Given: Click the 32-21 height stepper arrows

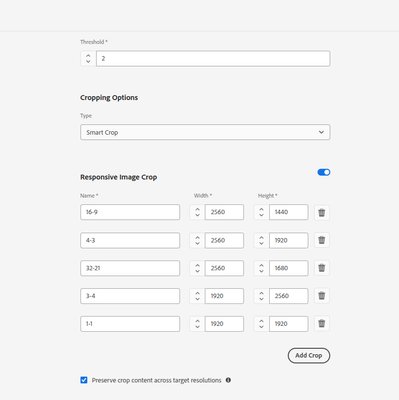Looking at the screenshot, I should 261,268.
